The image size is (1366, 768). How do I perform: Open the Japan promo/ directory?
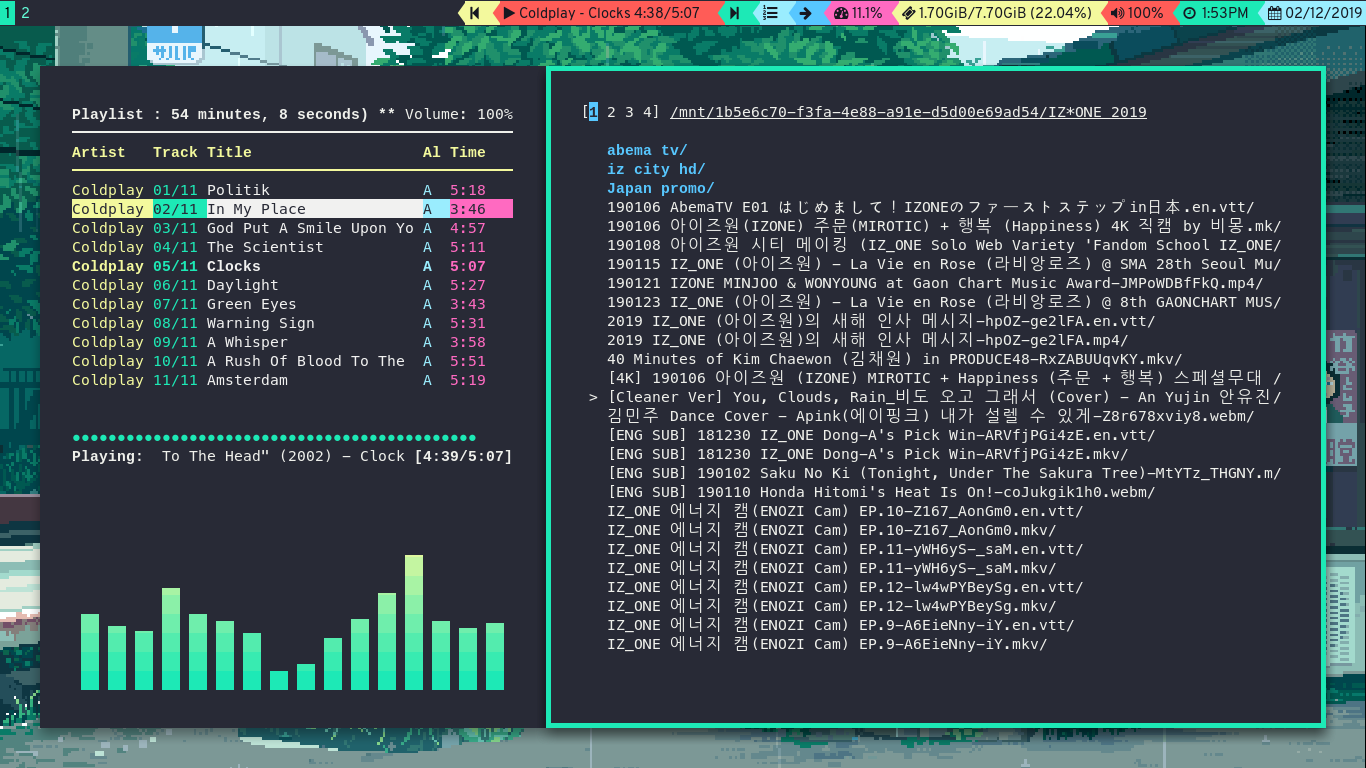(661, 188)
